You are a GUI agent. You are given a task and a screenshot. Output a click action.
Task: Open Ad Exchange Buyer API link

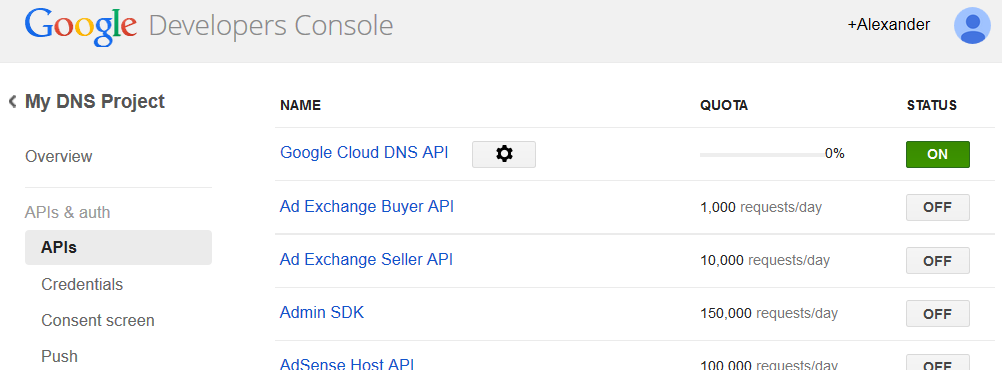tap(367, 206)
